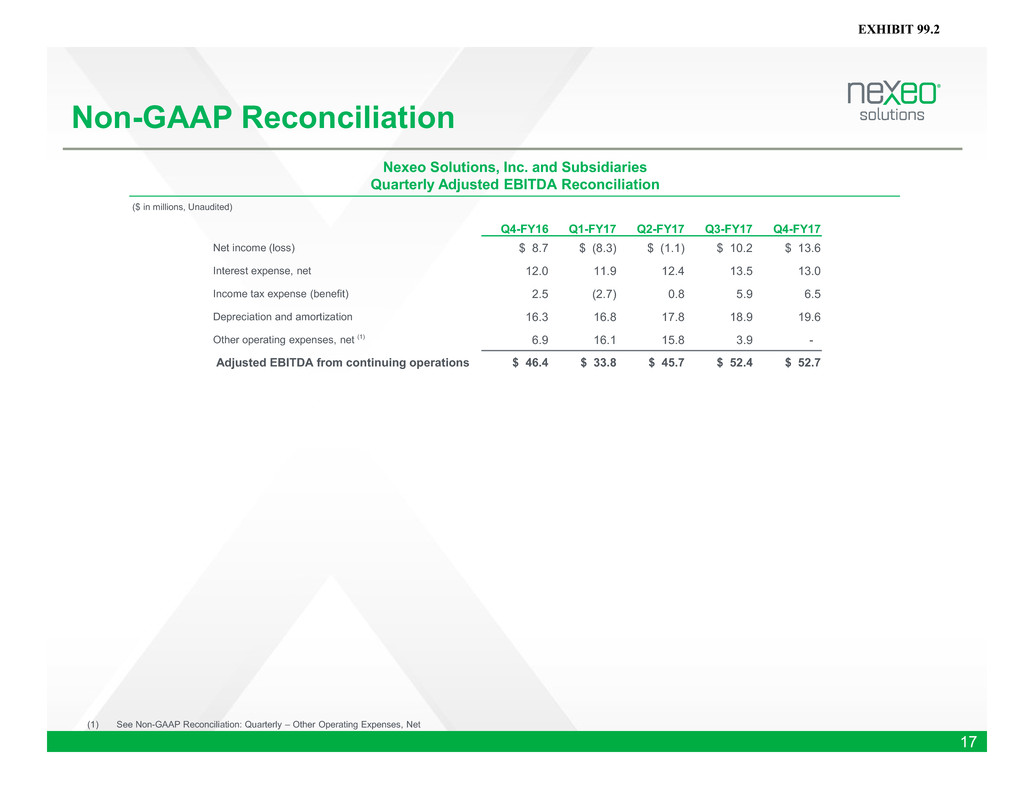
Task: Click the Income tax expense (benefit) row label
Action: [x=281, y=294]
